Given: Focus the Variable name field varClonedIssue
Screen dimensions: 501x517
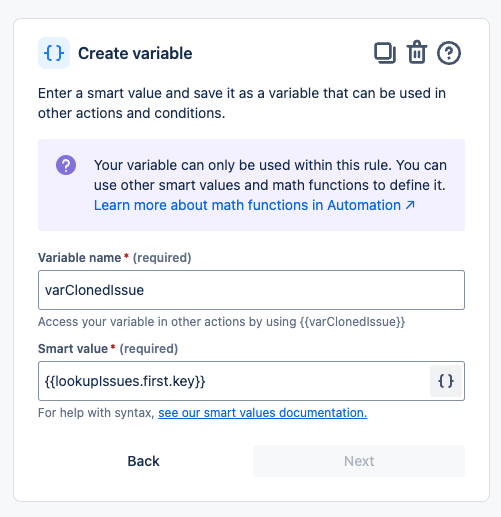Looking at the screenshot, I should pos(251,290).
